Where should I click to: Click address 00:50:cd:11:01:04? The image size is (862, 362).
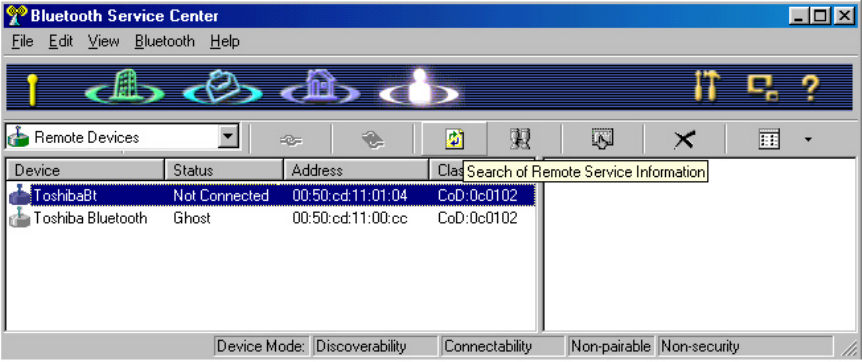coord(350,195)
